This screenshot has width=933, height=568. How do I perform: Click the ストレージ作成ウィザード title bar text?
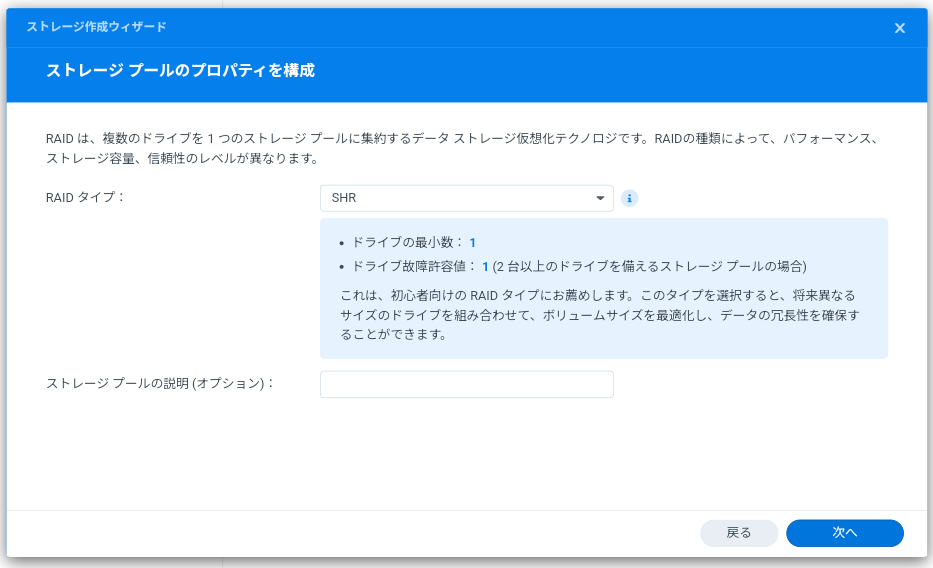click(x=96, y=27)
